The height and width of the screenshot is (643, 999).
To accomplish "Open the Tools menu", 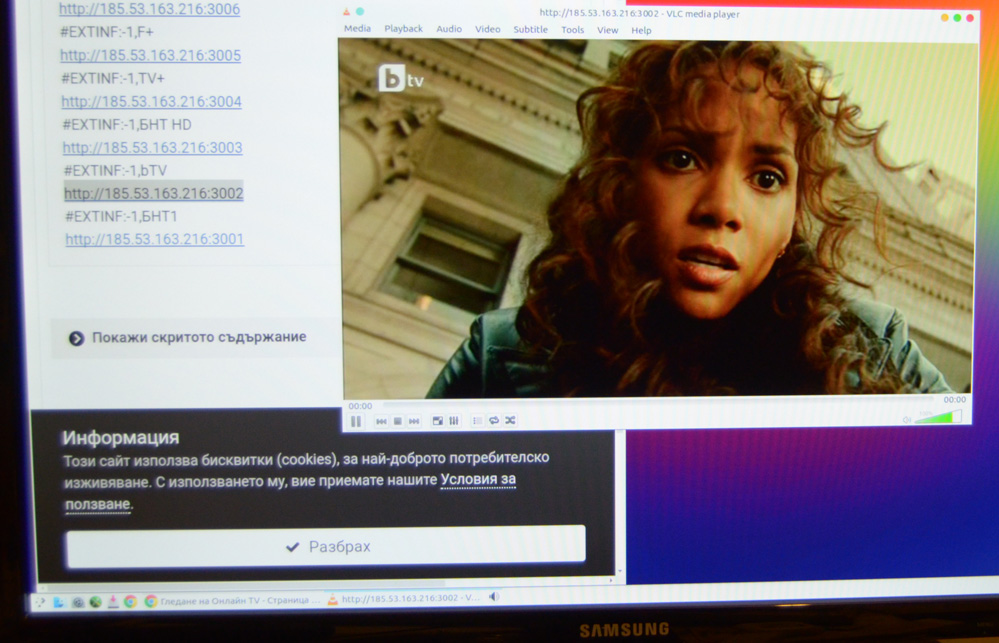I will [572, 30].
